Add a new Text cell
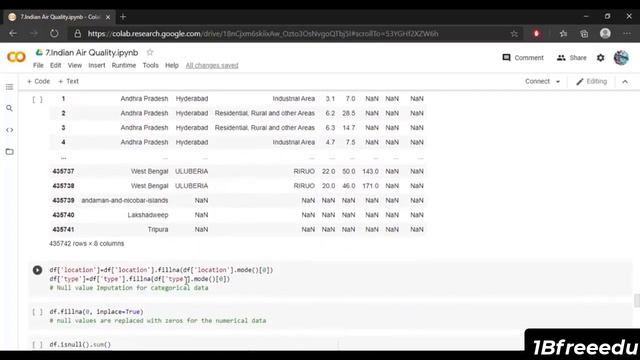Viewport: 640px width, 360px height. pos(69,81)
